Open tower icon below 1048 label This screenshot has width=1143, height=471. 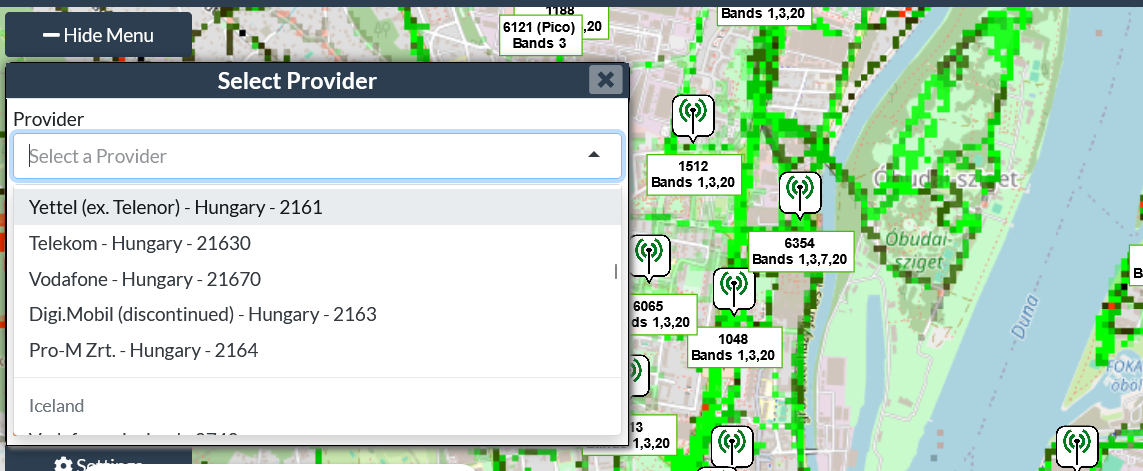point(731,448)
